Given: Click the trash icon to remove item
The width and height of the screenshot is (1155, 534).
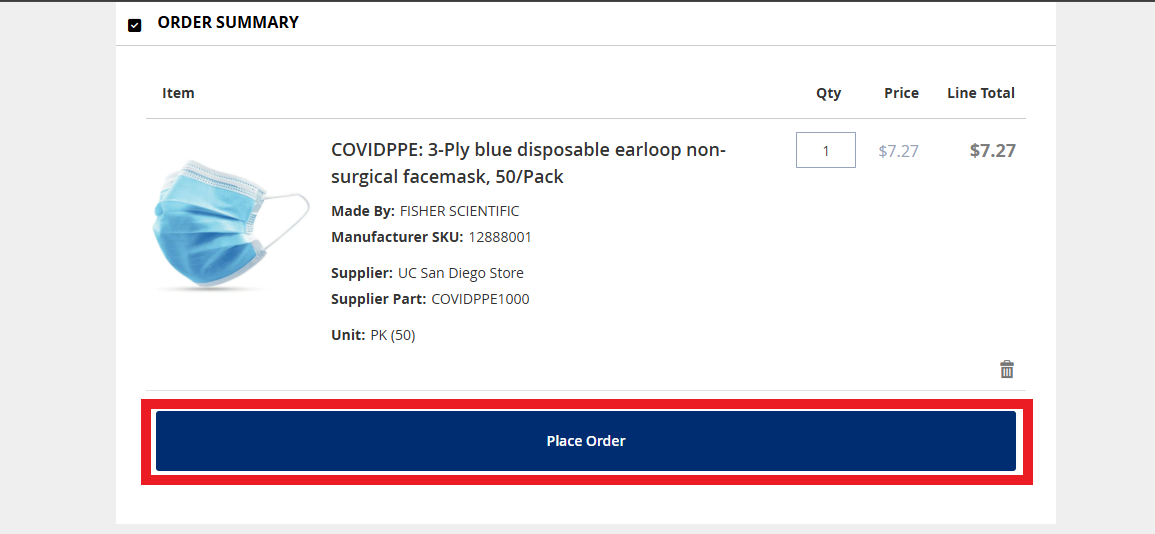Looking at the screenshot, I should (1007, 369).
